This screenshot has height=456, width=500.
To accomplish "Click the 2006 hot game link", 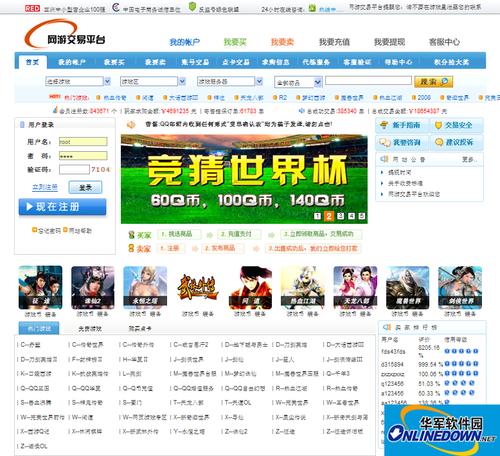I will click(424, 97).
